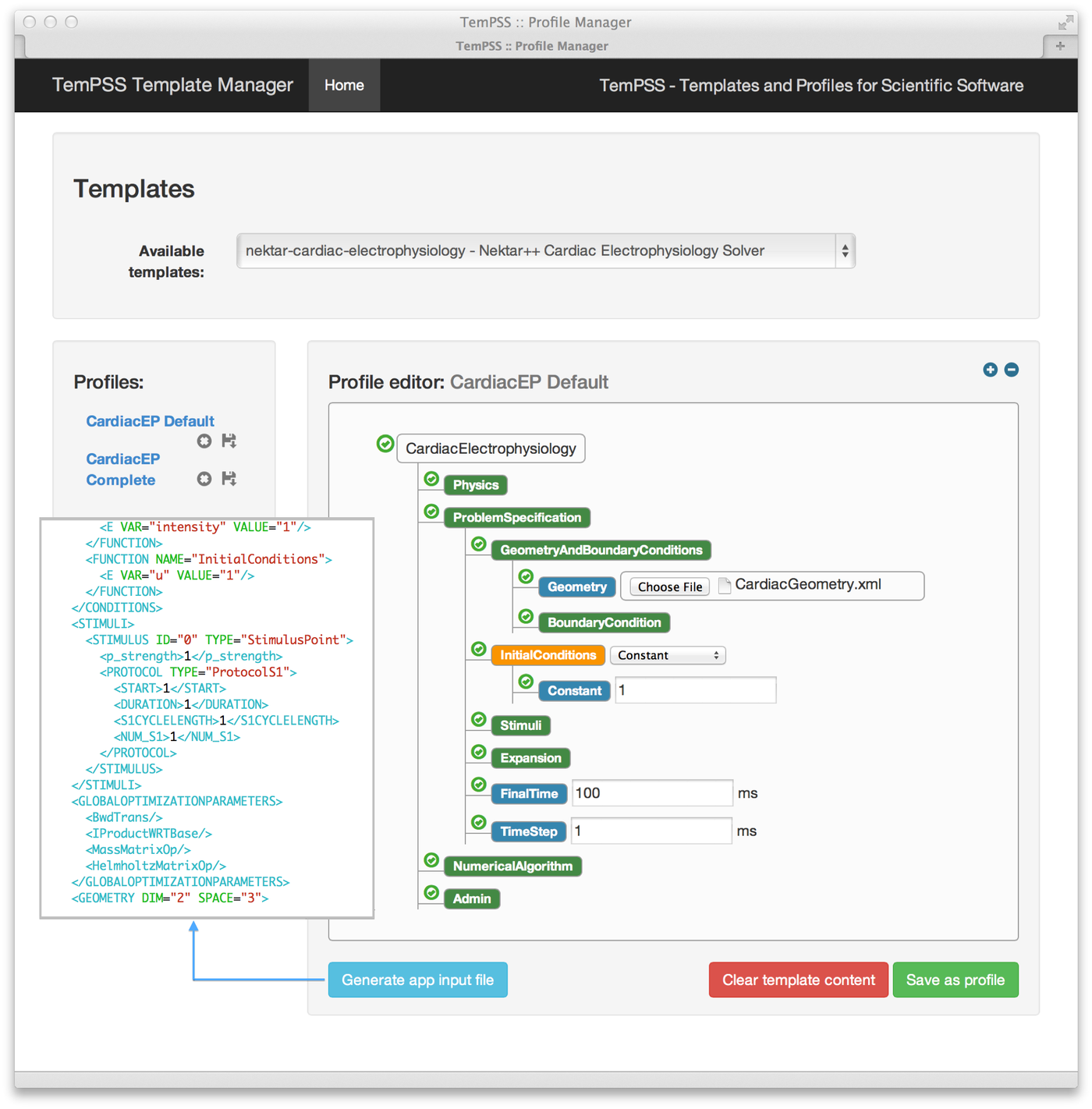Go to Home in the navbar
The image size is (1092, 1109).
(344, 85)
